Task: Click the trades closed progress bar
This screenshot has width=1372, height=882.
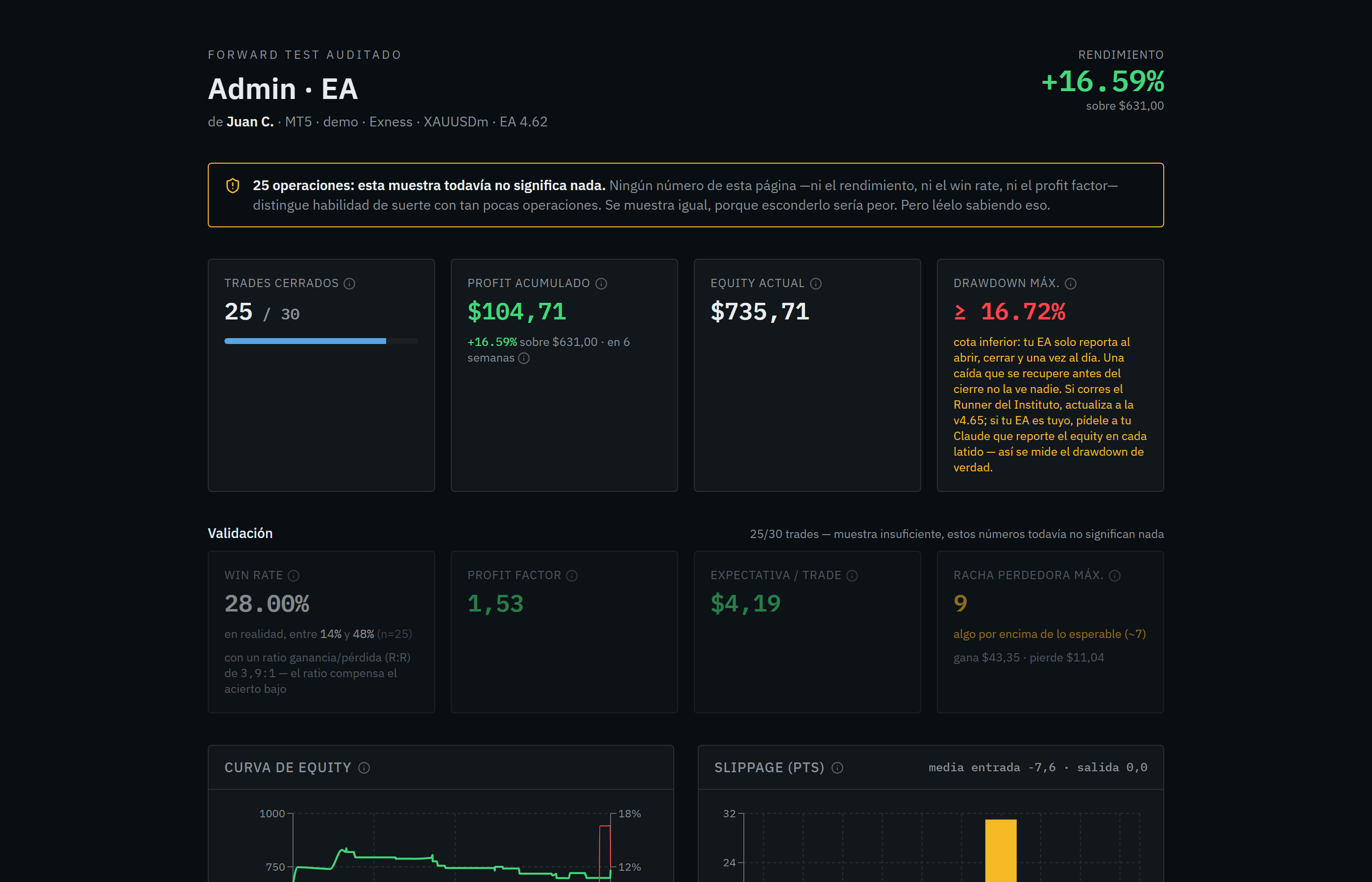Action: coord(321,341)
